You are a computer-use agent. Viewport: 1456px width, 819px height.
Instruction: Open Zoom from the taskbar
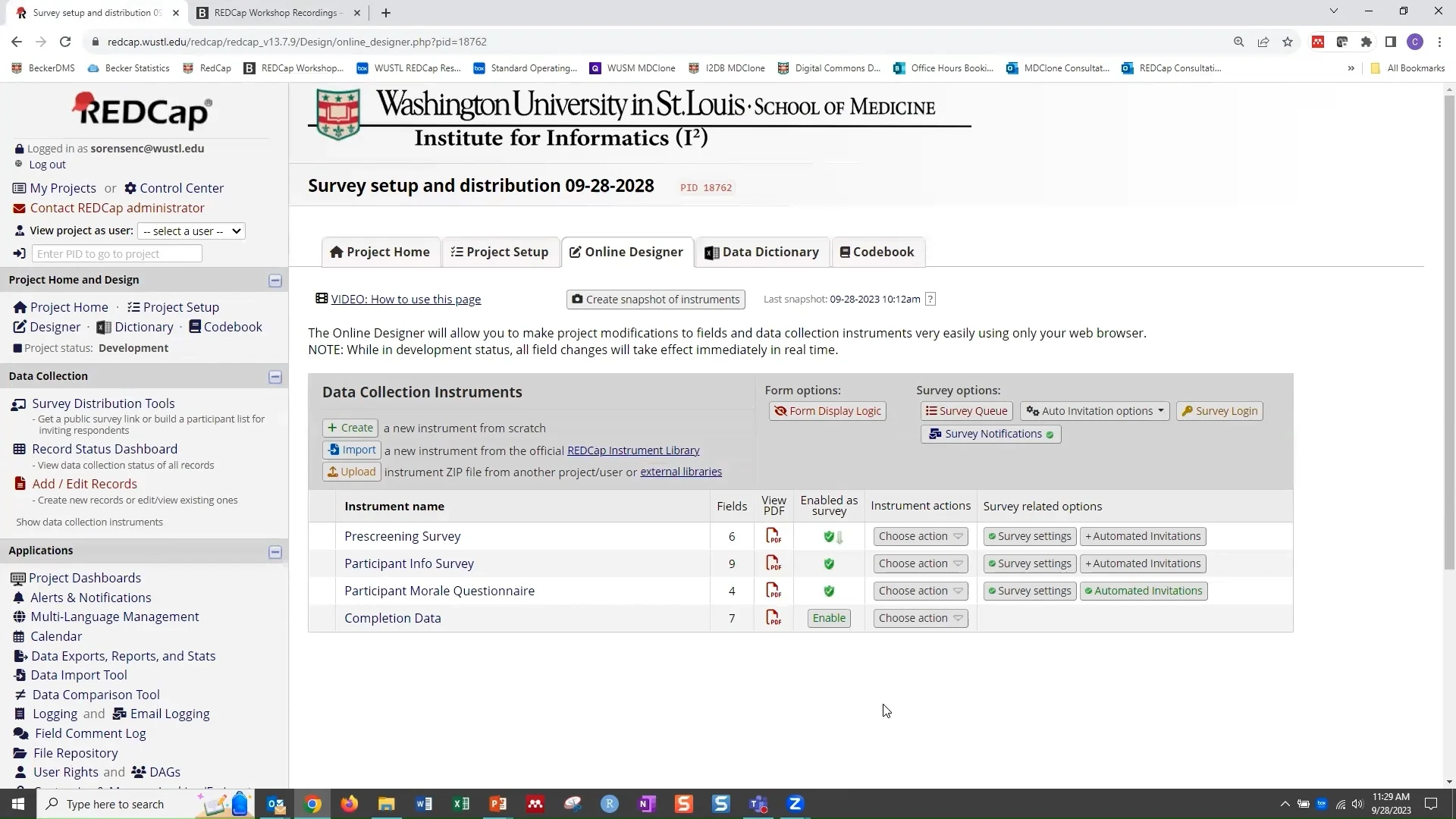pyautogui.click(x=795, y=804)
